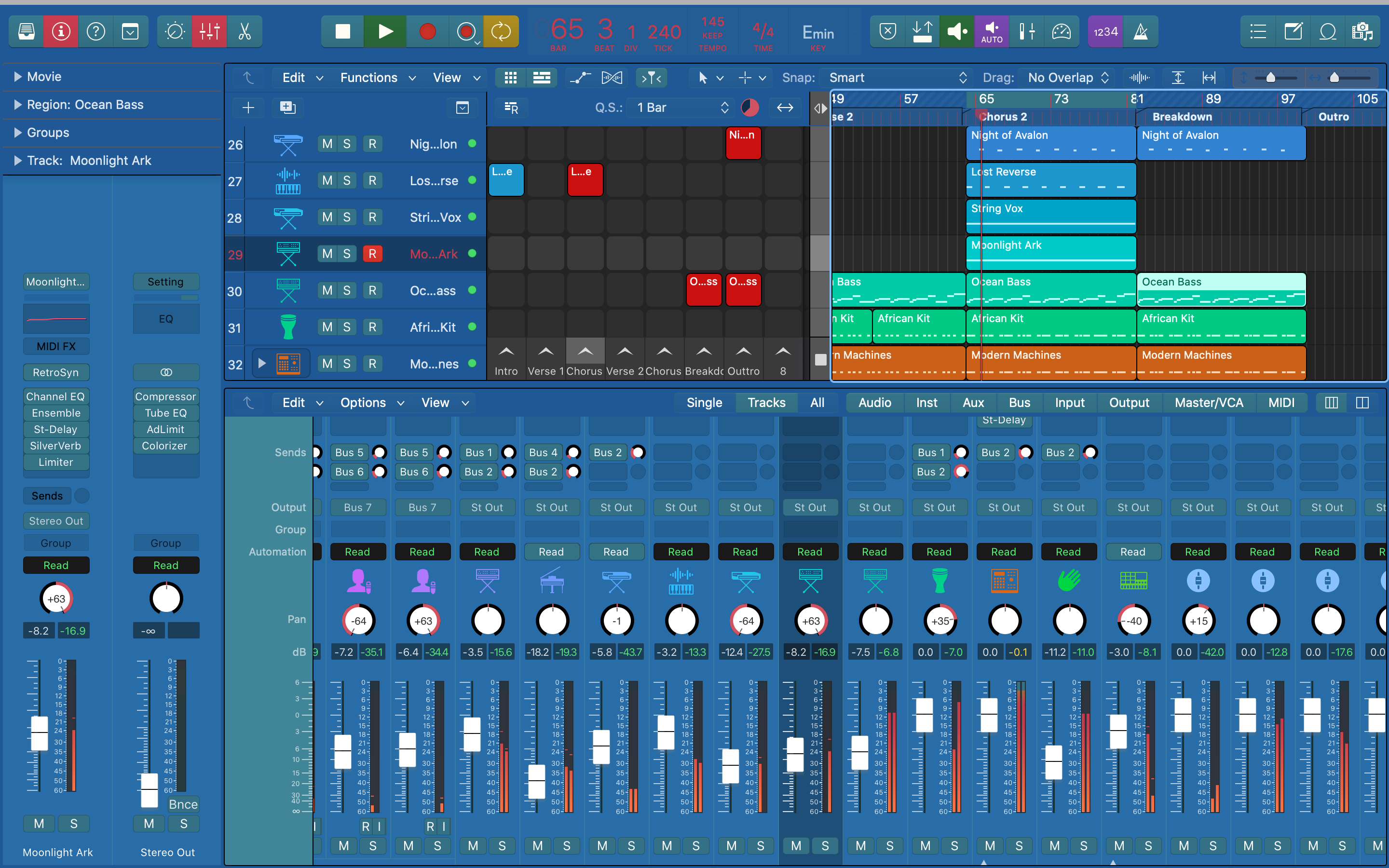Open the Loop Browser icon
The height and width of the screenshot is (868, 1389).
[x=1328, y=31]
